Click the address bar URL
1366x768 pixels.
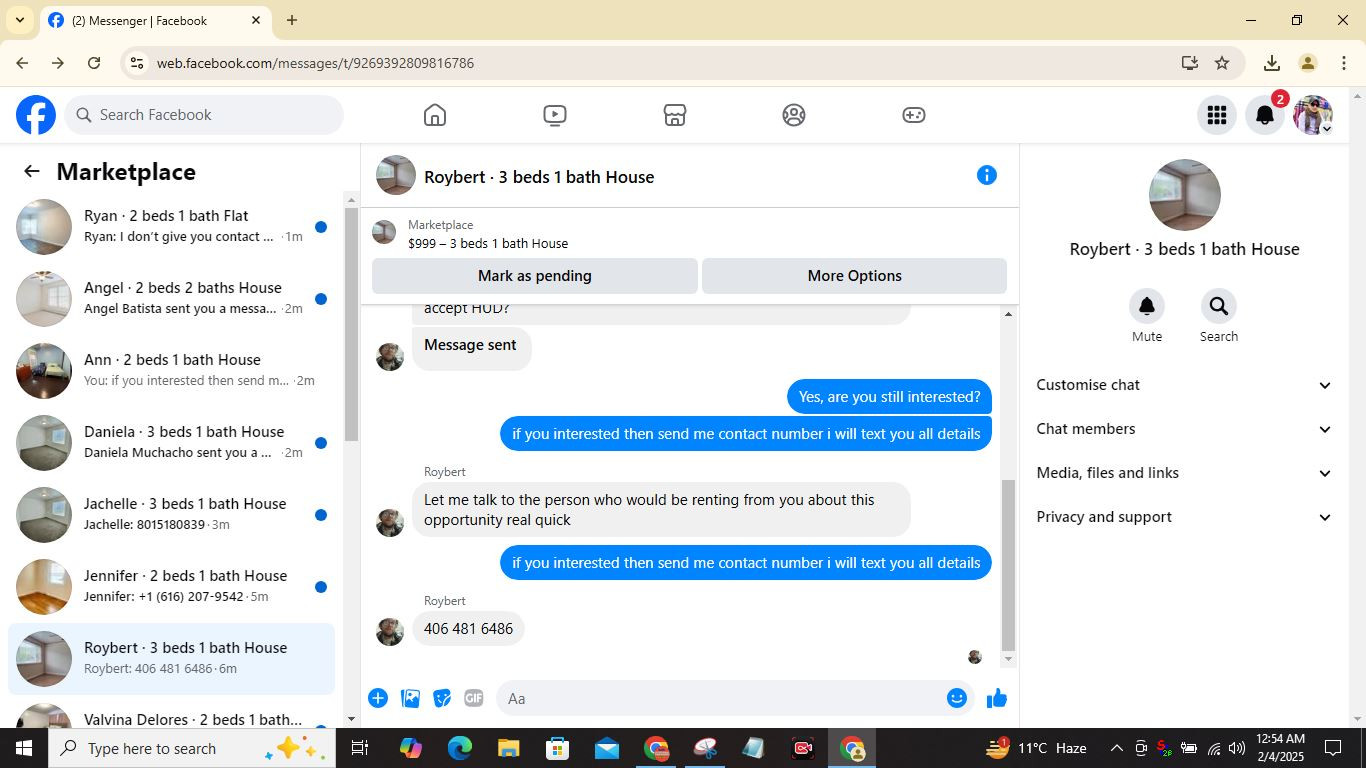315,63
